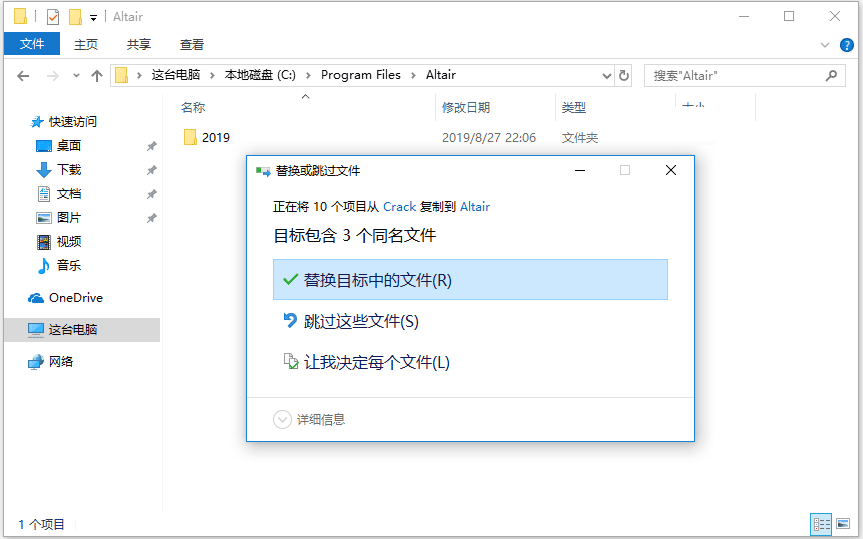Expand the ribbon with the chevron

[x=824, y=45]
